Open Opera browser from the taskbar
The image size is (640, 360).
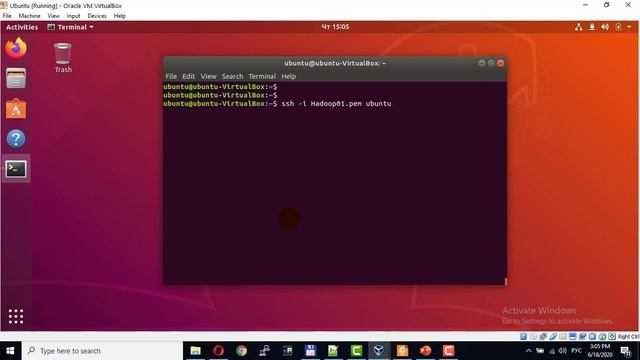coord(218,351)
